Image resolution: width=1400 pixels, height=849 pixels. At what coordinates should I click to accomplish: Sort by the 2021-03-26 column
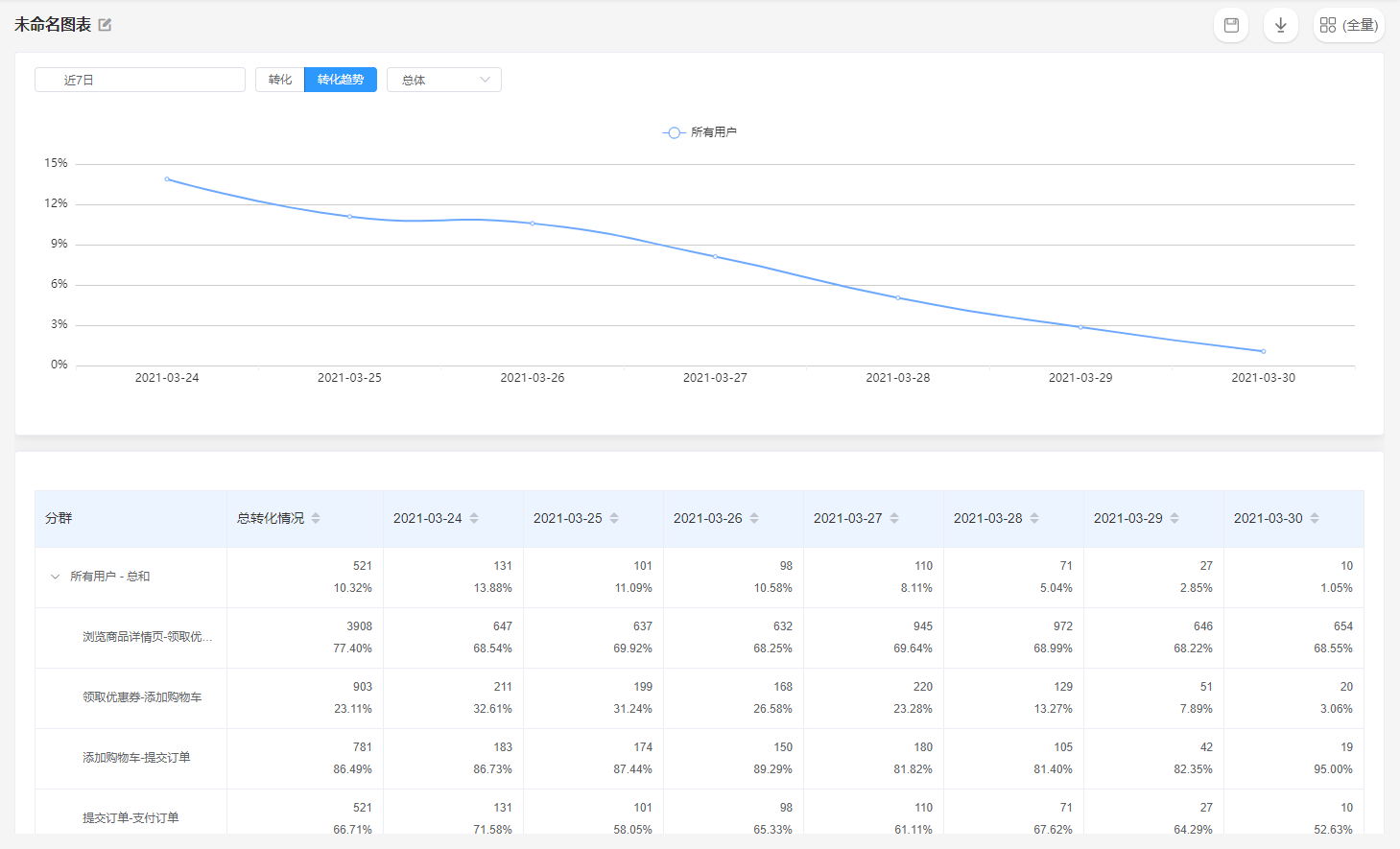click(x=754, y=518)
